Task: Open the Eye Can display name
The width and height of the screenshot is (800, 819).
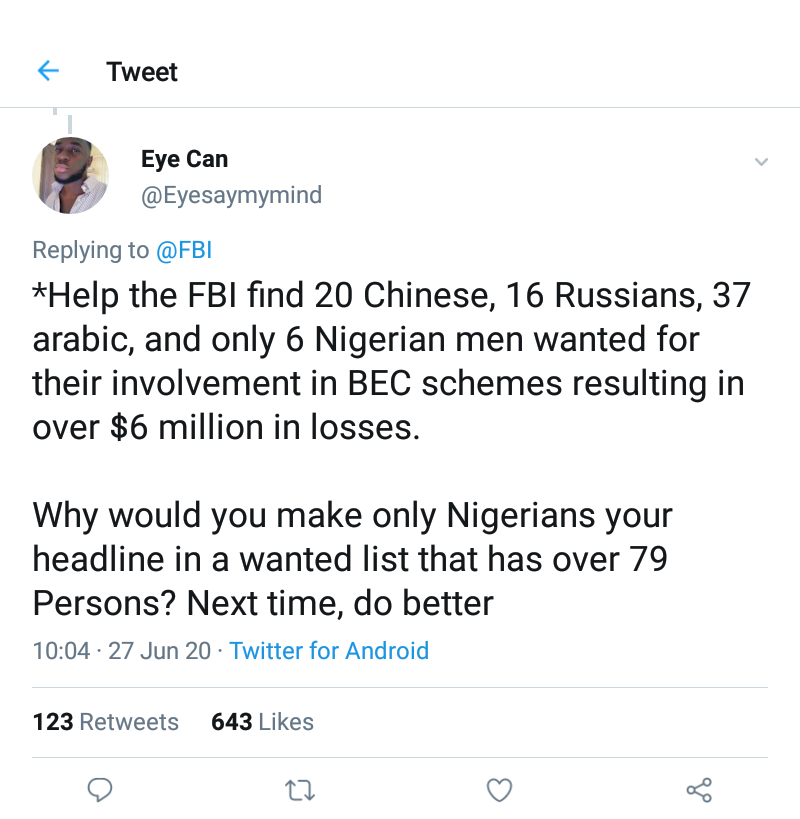Action: 184,159
